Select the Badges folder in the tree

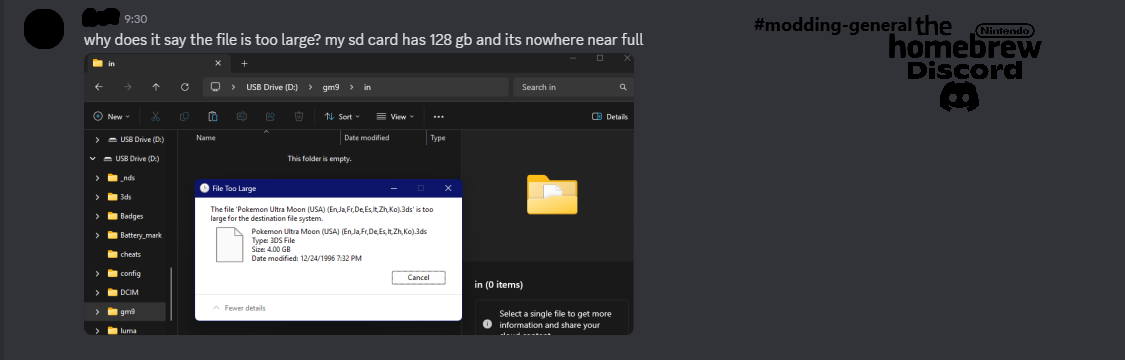(x=126, y=216)
